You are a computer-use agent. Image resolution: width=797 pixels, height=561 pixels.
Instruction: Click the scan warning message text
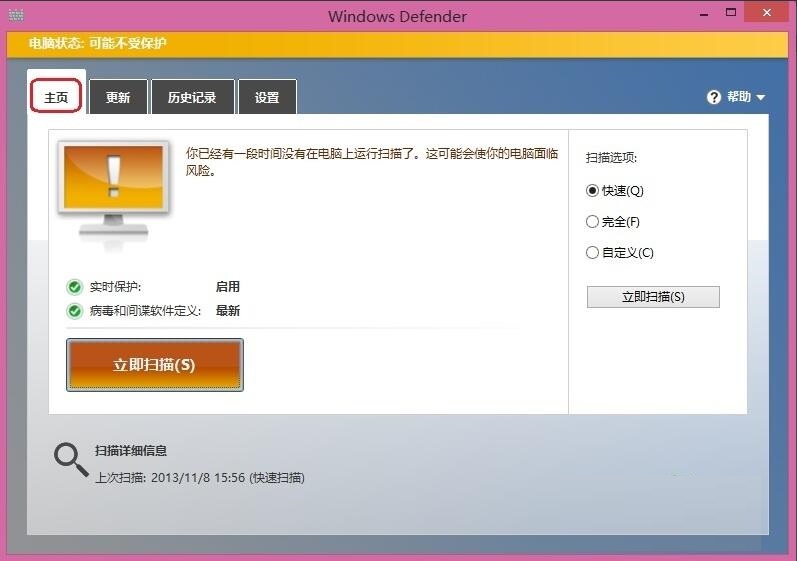(x=372, y=162)
